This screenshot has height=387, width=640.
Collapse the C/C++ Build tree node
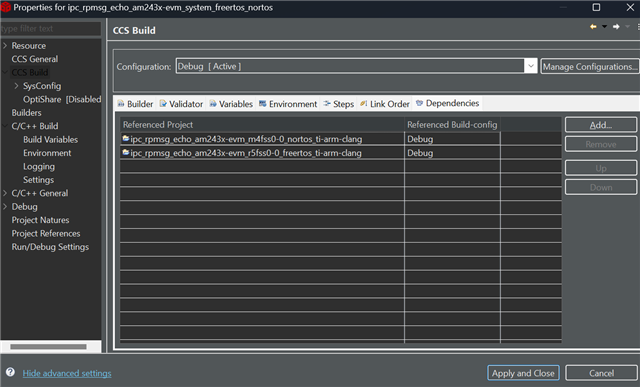click(5, 126)
